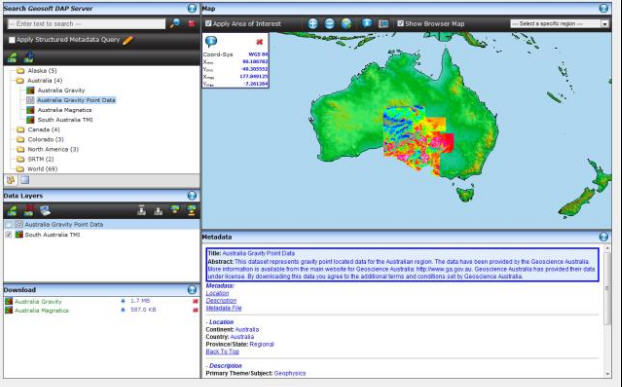Click the metadata title Australia Gravity Point Data
Image resolution: width=622 pixels, height=387 pixels.
pyautogui.click(x=259, y=253)
